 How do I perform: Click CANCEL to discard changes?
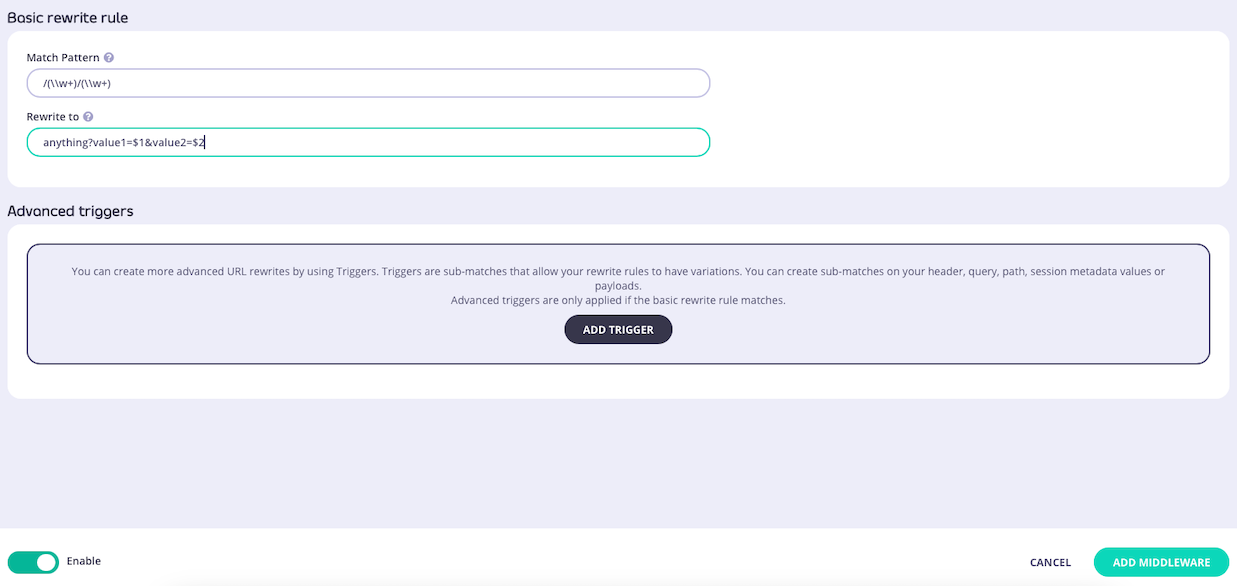point(1049,562)
